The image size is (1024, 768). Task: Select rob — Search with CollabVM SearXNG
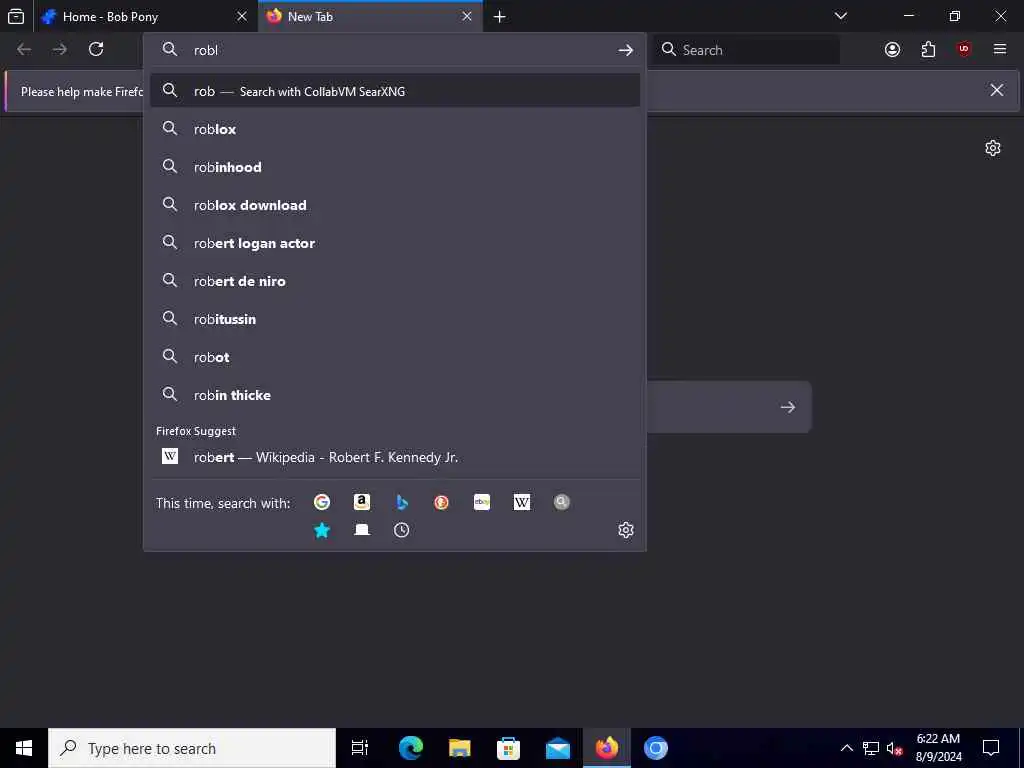point(394,91)
